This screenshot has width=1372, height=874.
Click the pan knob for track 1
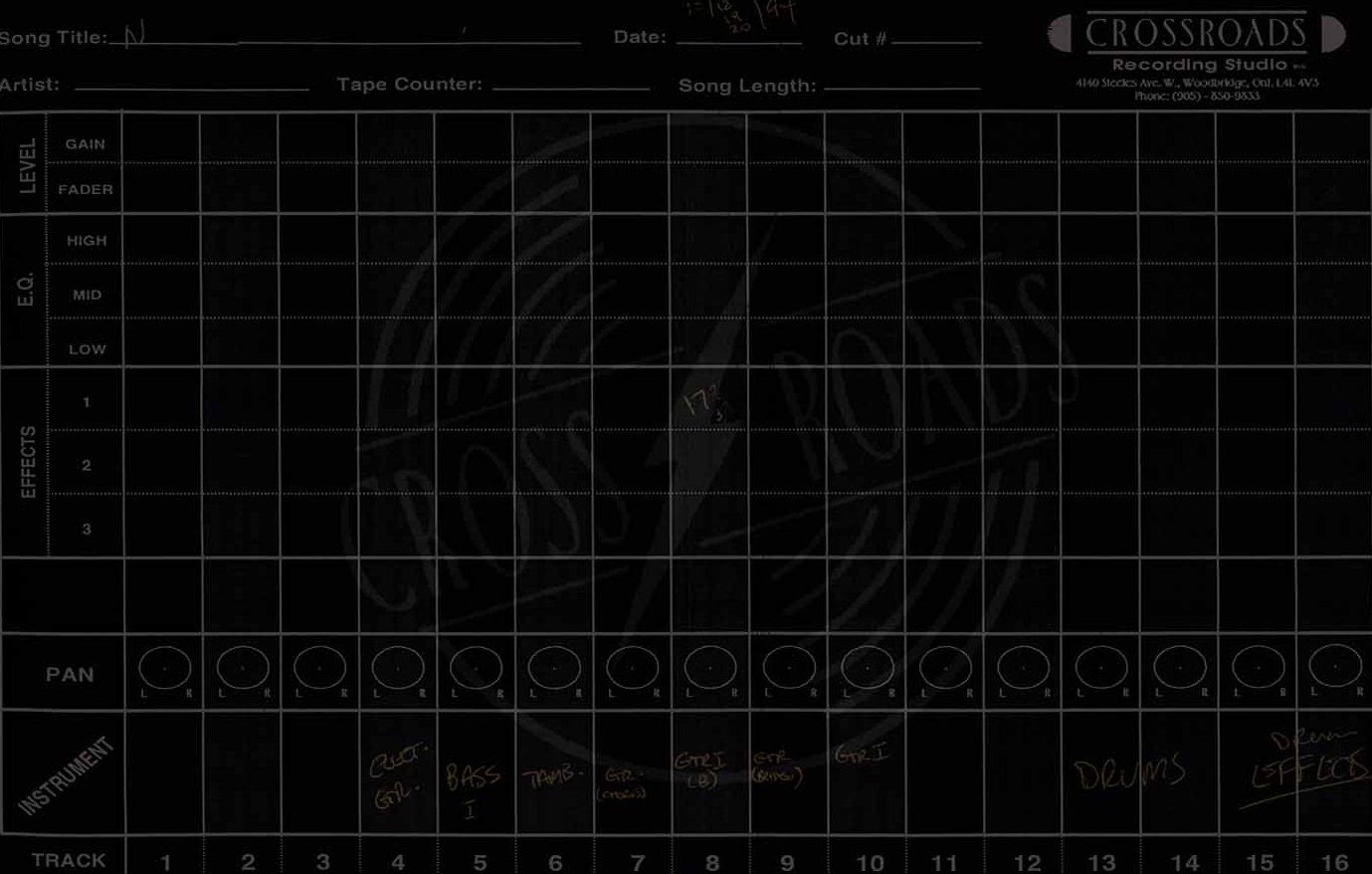[x=164, y=668]
